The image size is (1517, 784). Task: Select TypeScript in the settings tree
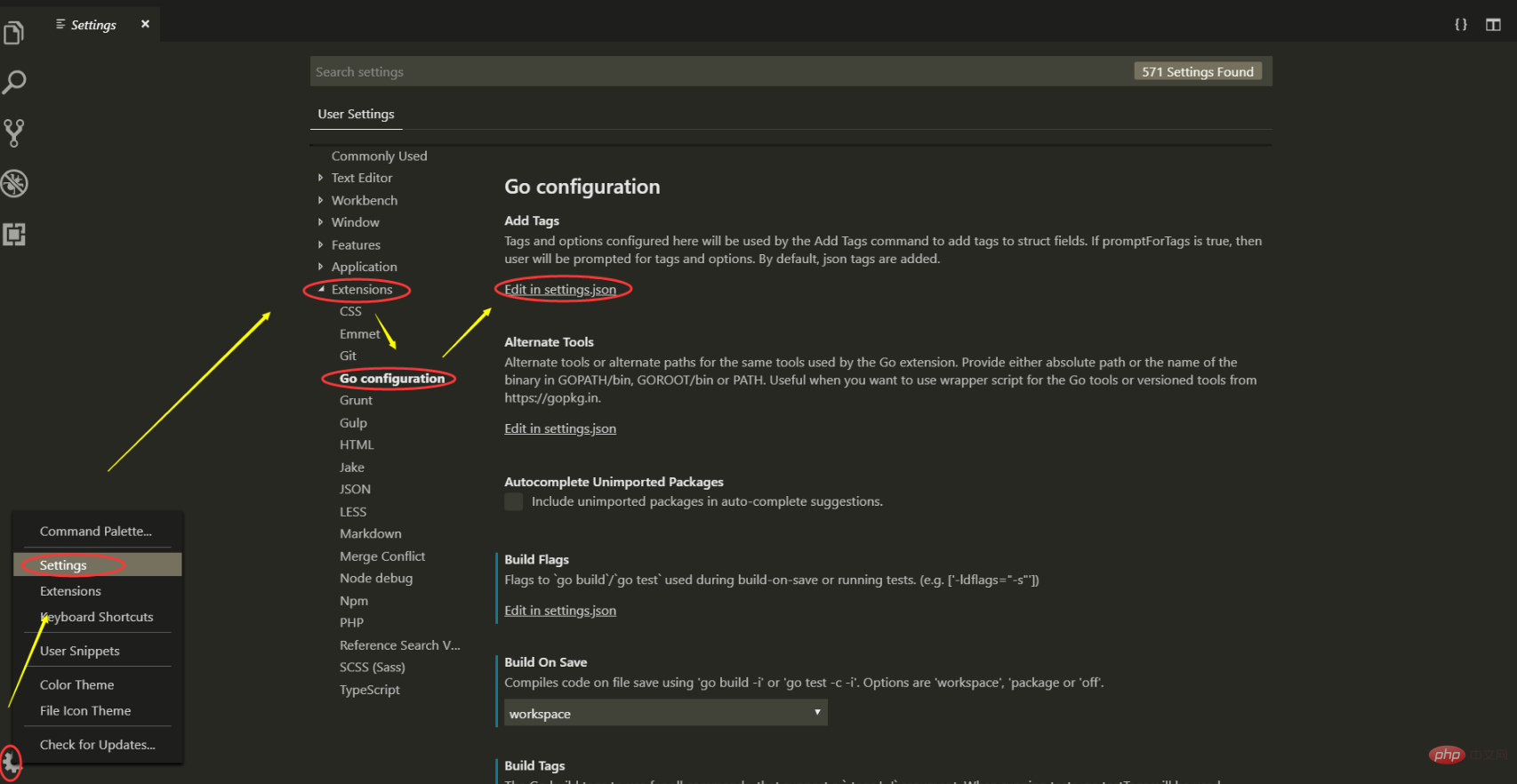click(x=369, y=689)
